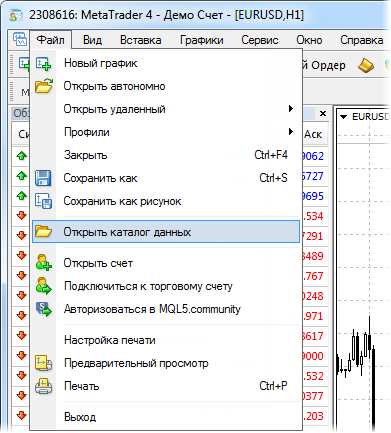Choose Сохранить как
Screen dimensions: 391x433
(x=166, y=178)
